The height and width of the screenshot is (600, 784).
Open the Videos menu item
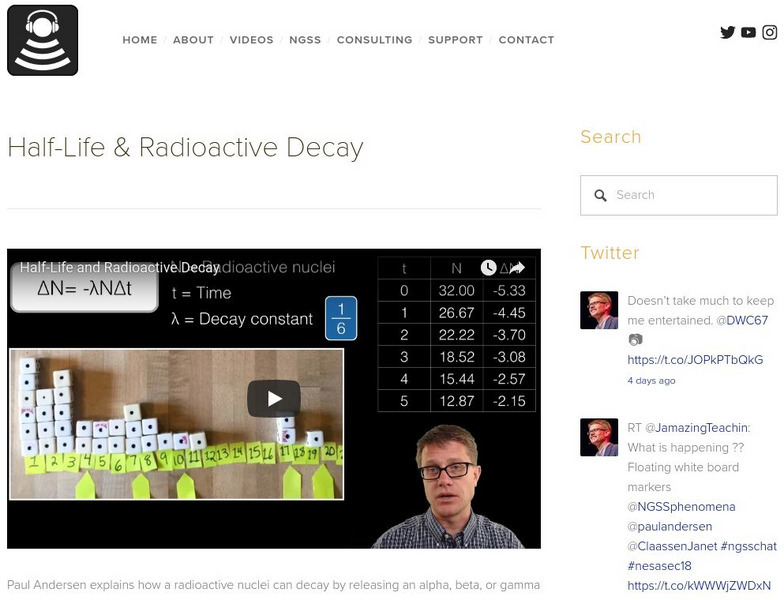(251, 40)
